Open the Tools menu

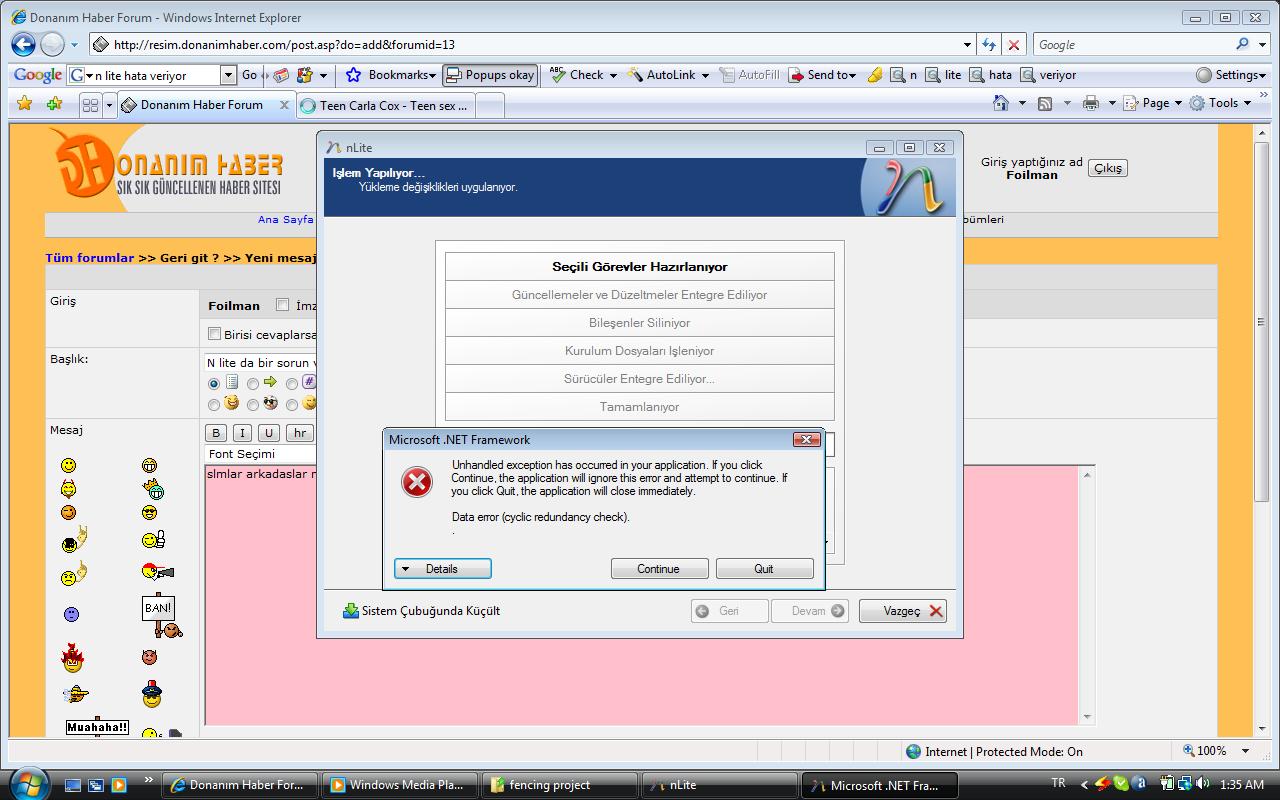(1220, 103)
